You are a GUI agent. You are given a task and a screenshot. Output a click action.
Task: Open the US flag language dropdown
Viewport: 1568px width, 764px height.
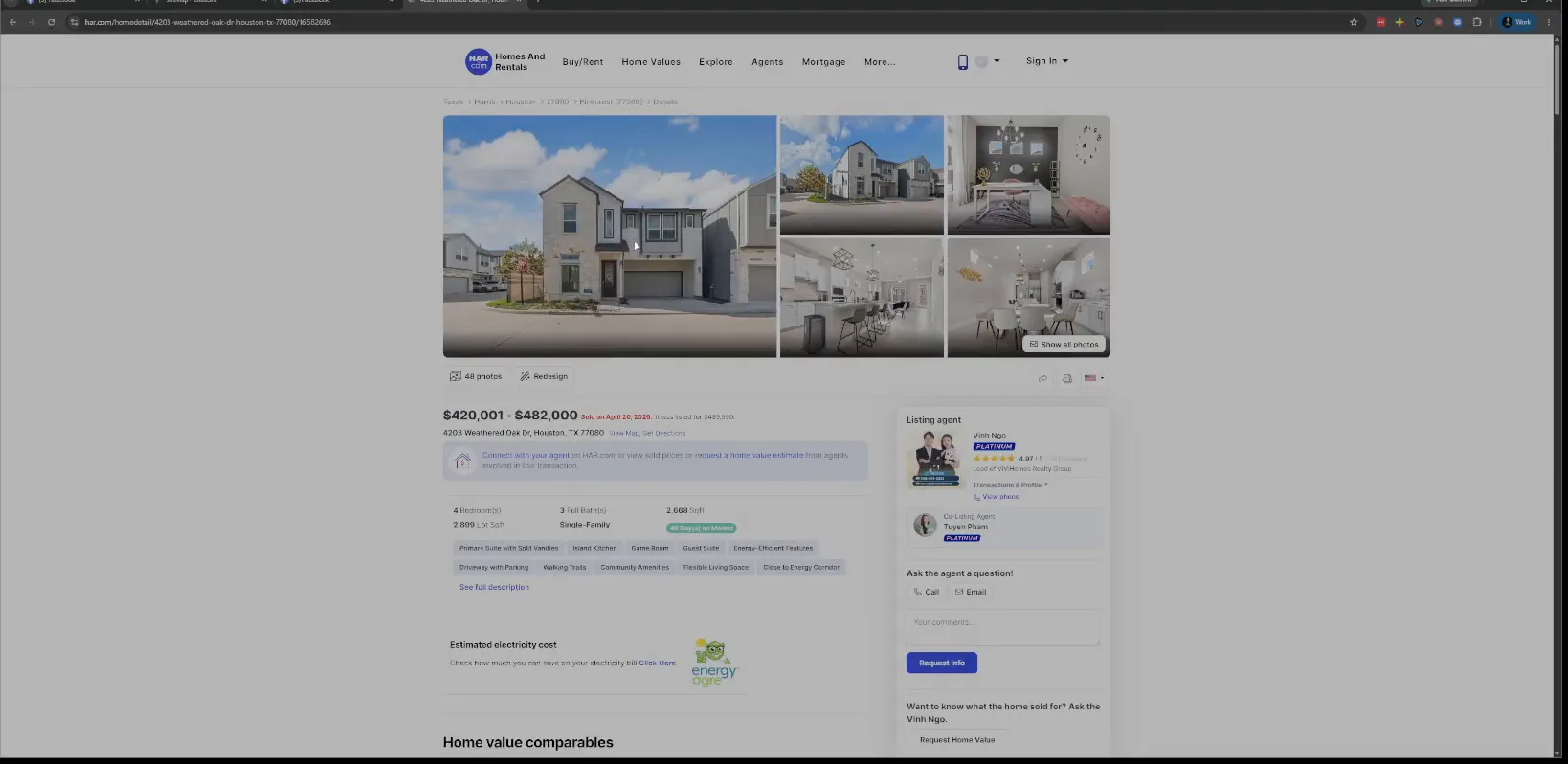(1094, 378)
